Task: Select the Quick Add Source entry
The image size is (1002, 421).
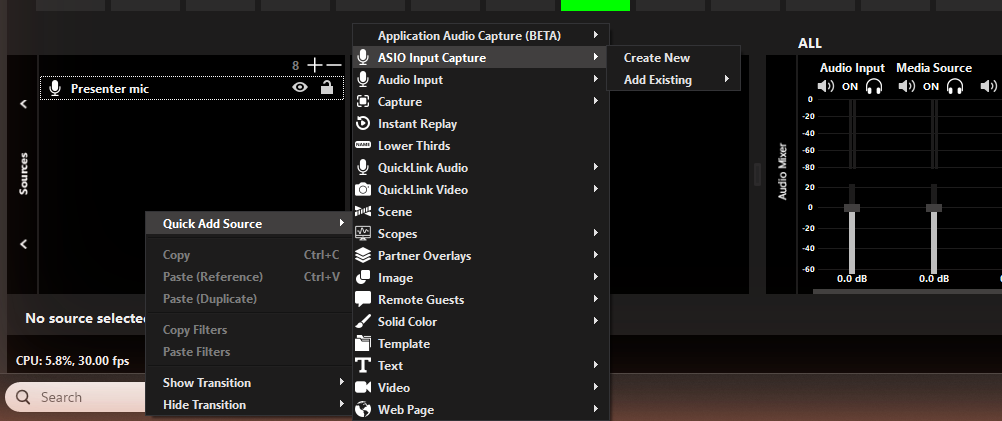Action: coord(249,224)
